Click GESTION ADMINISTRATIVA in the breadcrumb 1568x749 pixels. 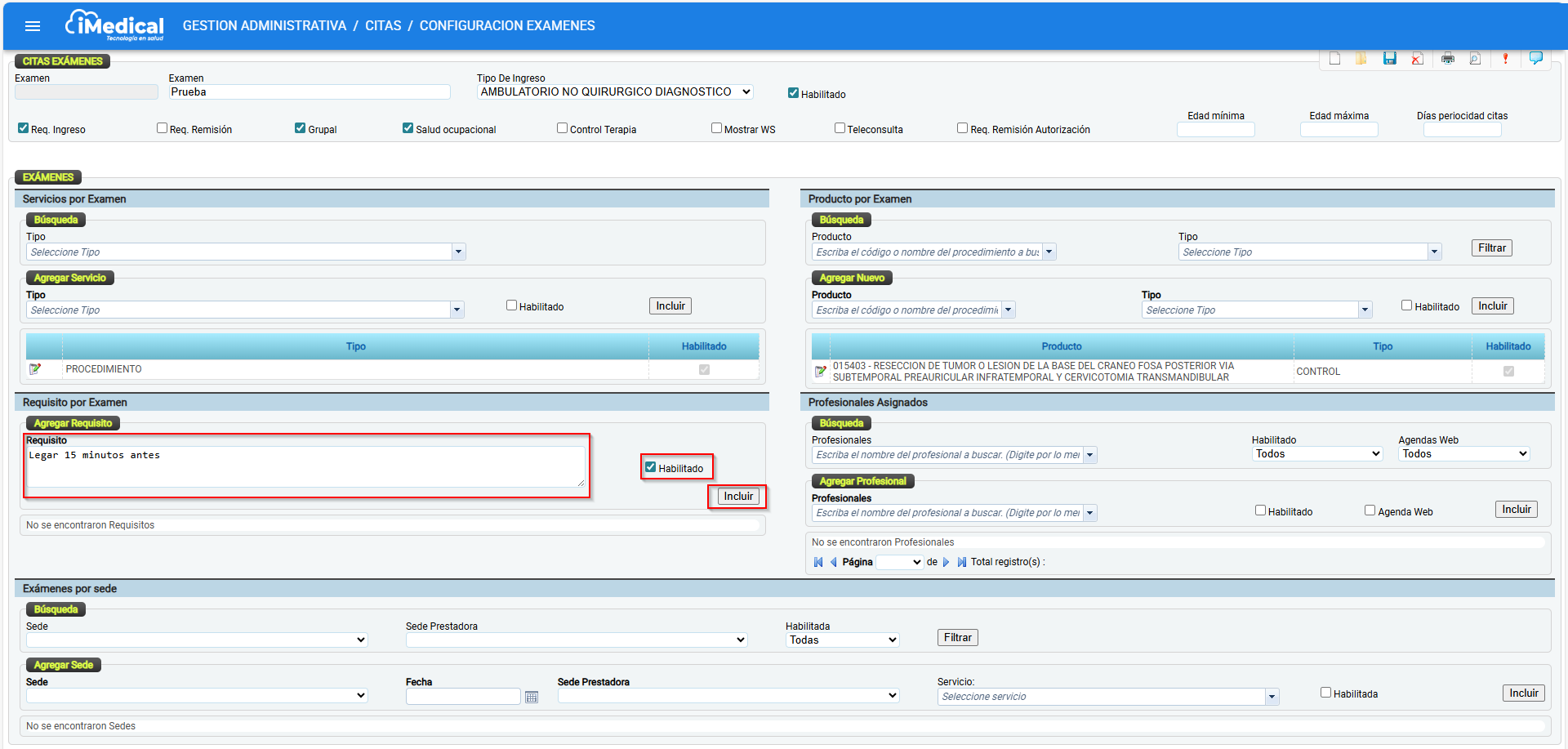point(265,26)
